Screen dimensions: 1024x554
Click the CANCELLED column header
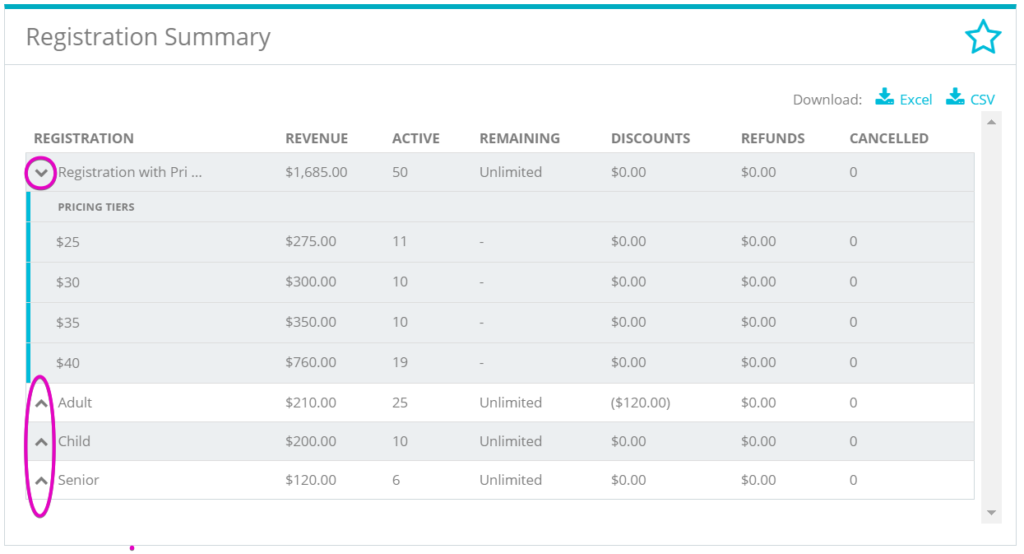coord(889,138)
